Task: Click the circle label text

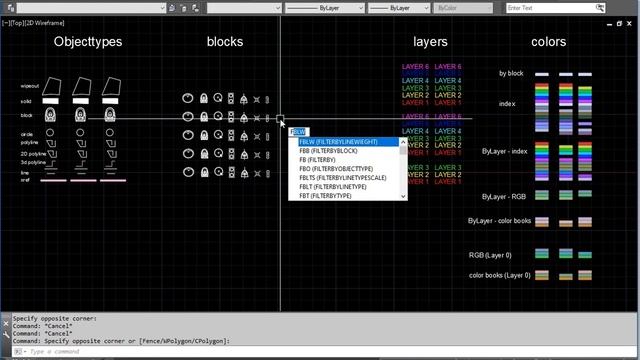Action: (x=27, y=134)
